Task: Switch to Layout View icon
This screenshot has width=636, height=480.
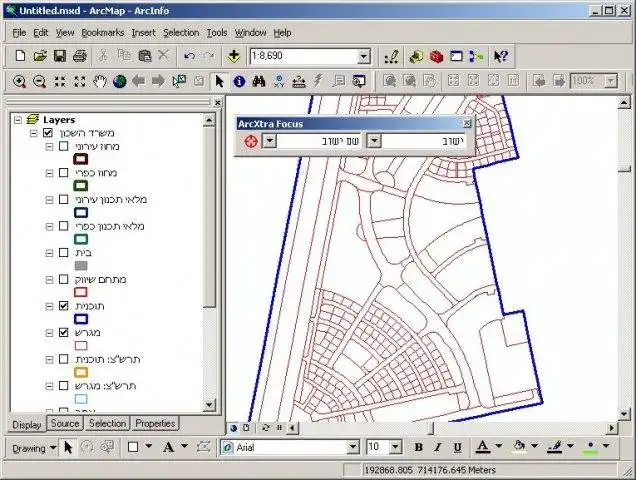Action: [x=247, y=428]
